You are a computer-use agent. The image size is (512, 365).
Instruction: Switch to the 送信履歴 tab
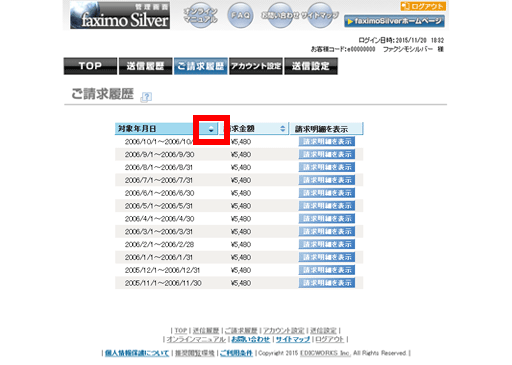(145, 66)
